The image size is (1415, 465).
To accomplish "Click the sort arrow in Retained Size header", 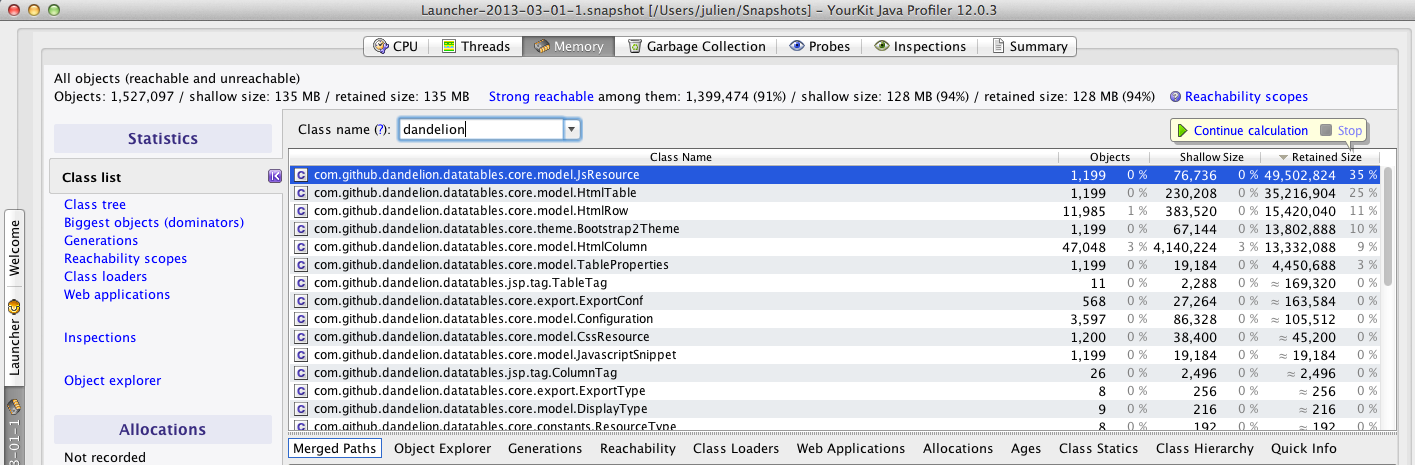I will [x=1283, y=157].
